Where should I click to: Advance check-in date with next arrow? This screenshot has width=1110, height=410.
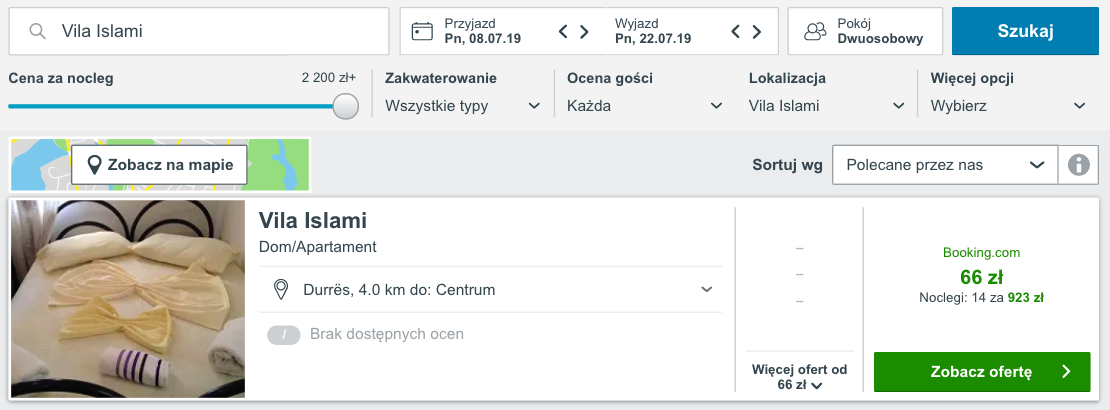click(585, 31)
